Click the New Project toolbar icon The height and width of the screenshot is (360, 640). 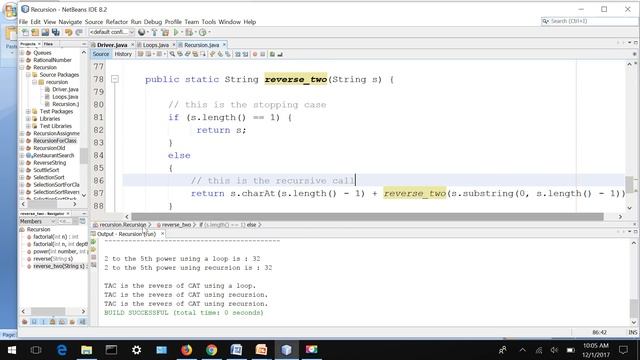click(35, 32)
